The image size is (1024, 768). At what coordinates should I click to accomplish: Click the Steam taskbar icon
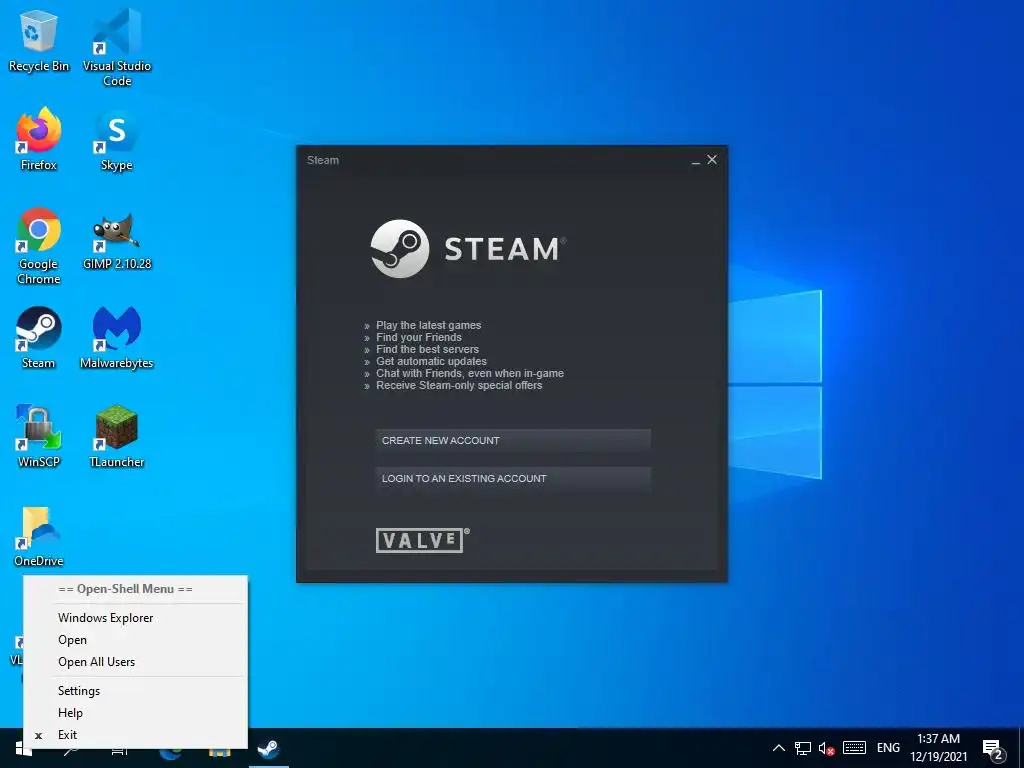point(268,748)
